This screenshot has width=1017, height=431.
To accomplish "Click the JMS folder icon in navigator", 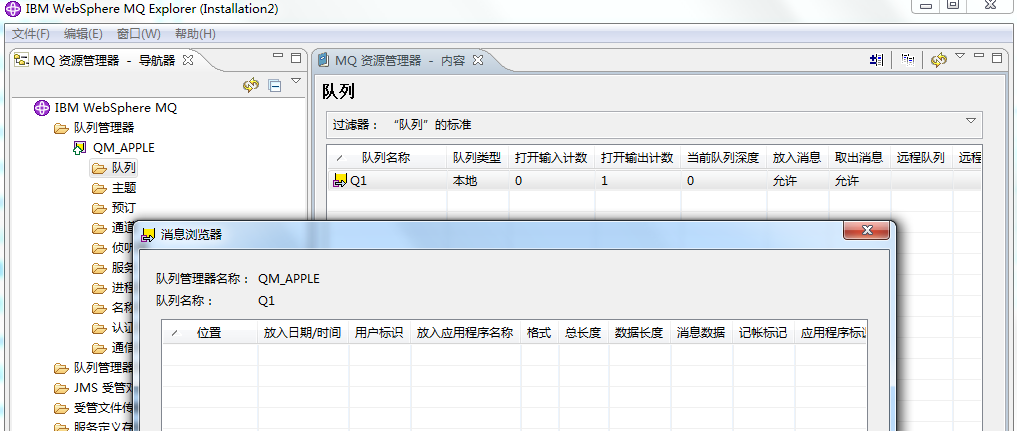I will pos(61,389).
